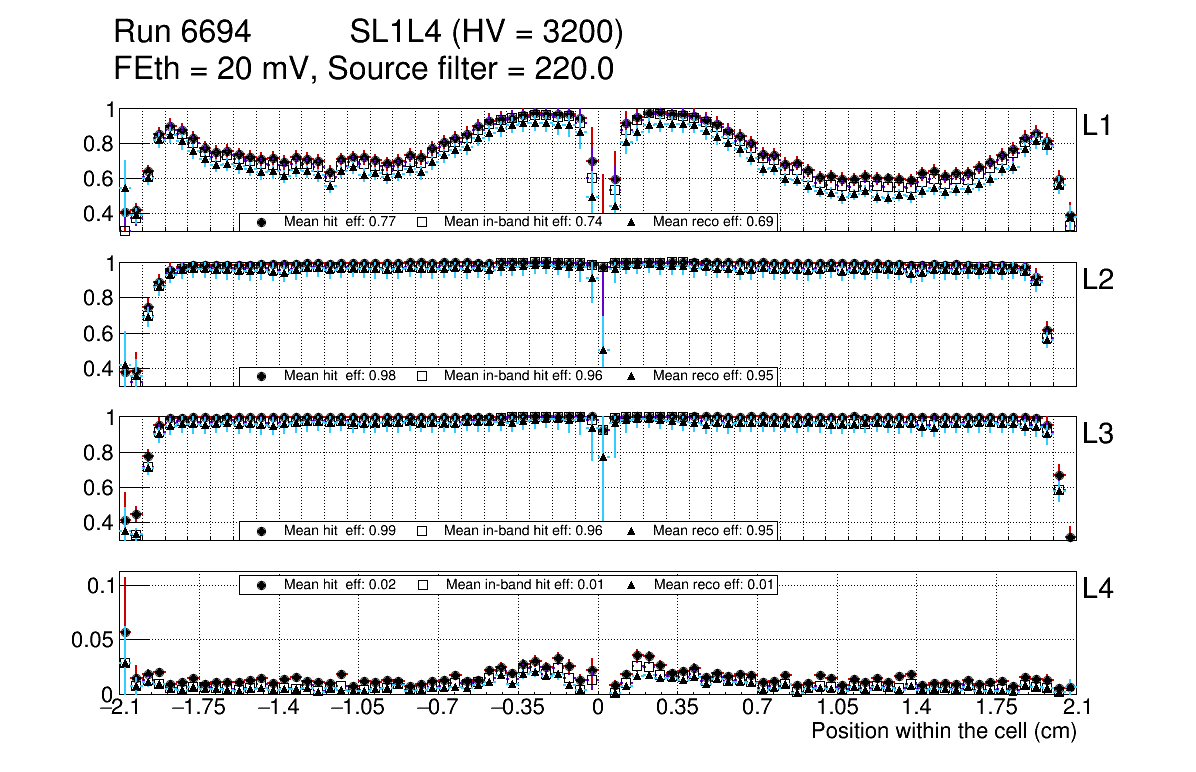Select 'Mean in-band hit eff: 0.96' in L3 legend

click(522, 531)
